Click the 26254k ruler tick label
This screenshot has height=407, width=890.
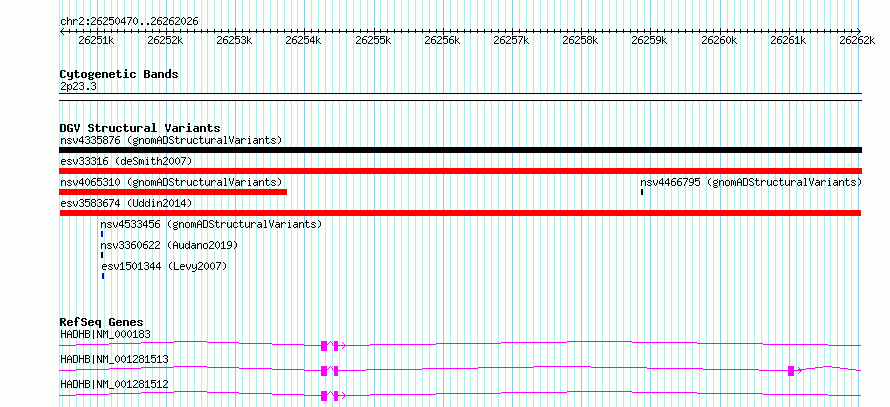(x=304, y=40)
